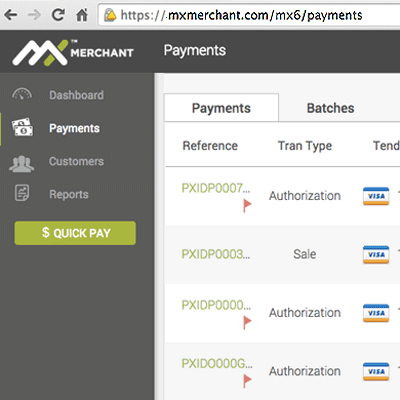Open payment reference PXIDP0007
The width and height of the screenshot is (400, 400).
pyautogui.click(x=216, y=188)
